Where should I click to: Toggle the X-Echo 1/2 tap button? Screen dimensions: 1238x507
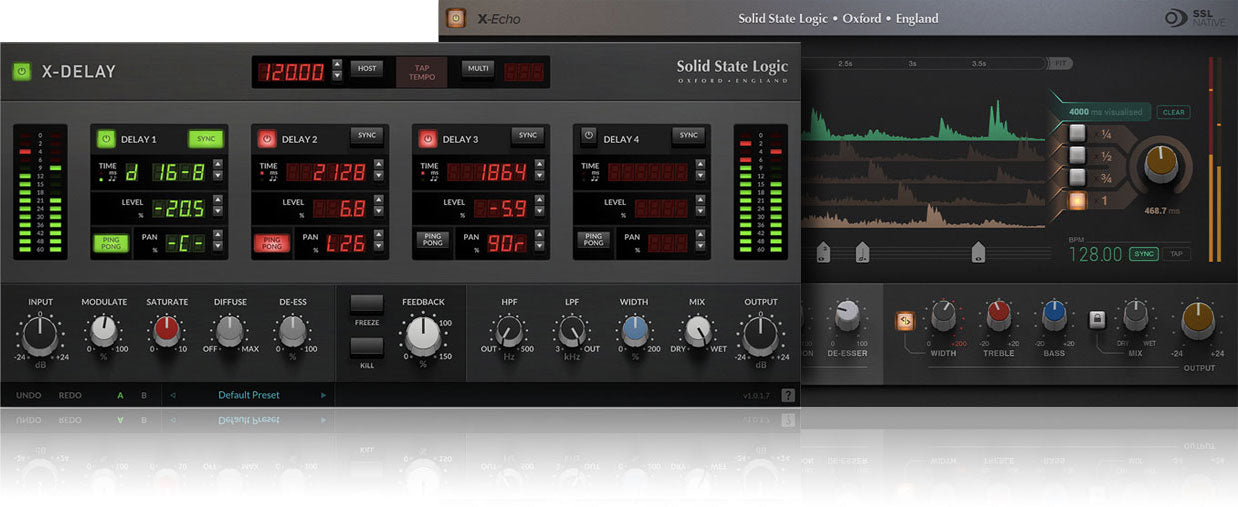(x=1078, y=155)
